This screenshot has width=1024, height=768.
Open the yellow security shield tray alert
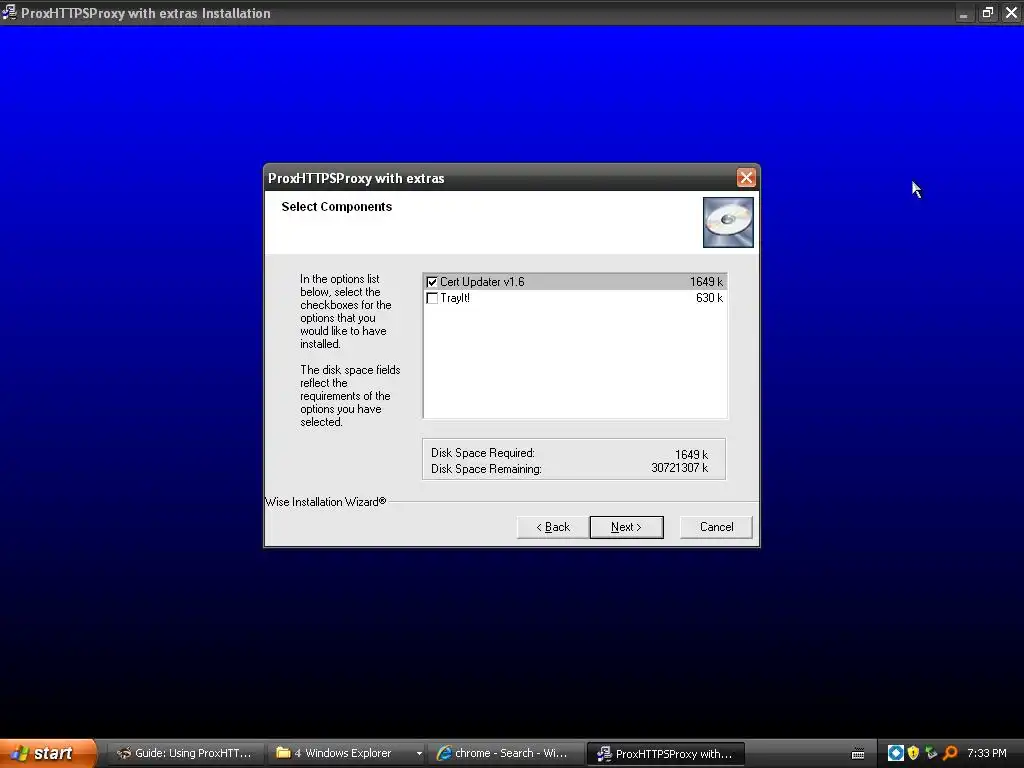914,753
